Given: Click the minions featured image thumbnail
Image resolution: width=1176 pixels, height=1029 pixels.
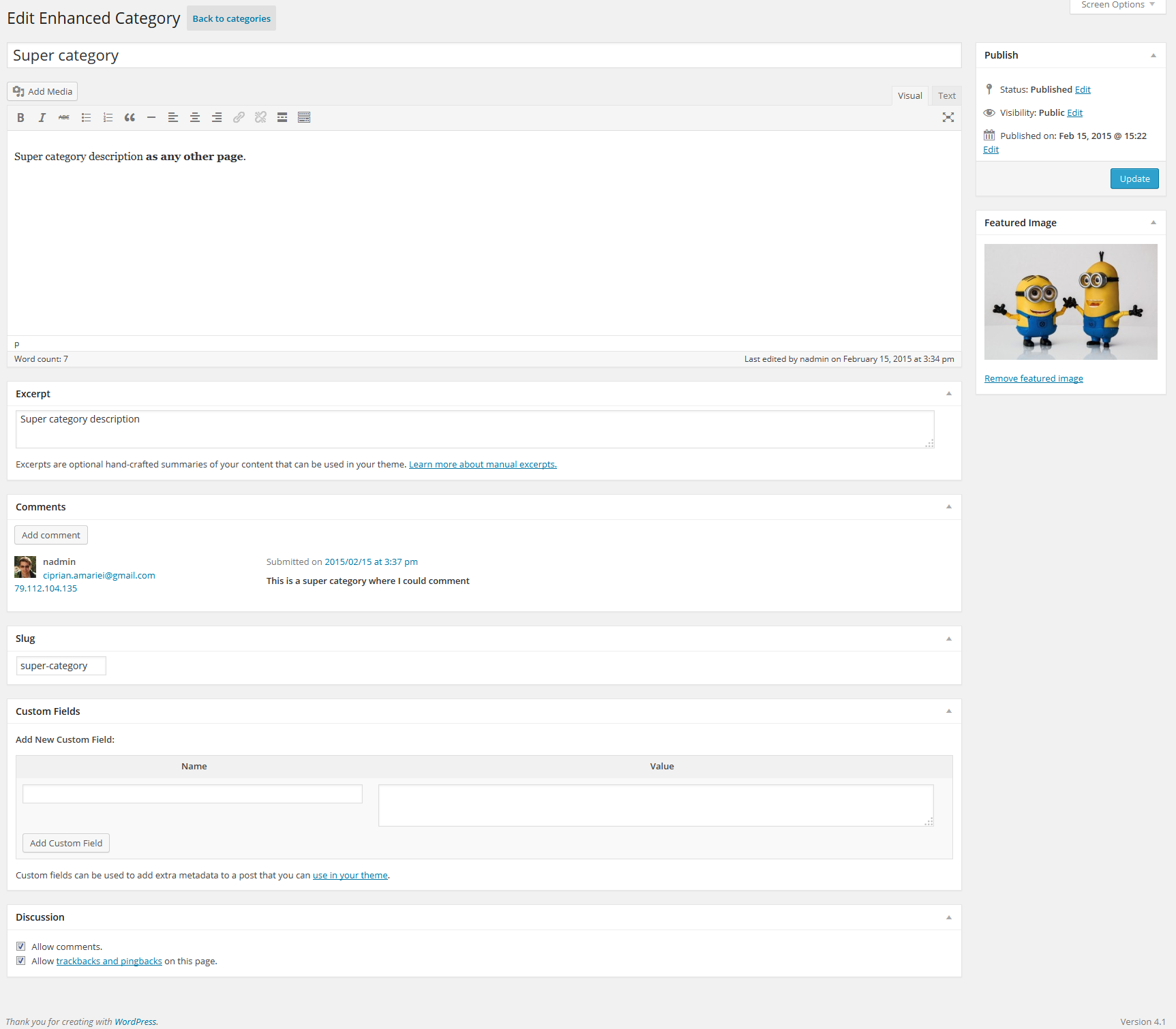Looking at the screenshot, I should (1070, 302).
